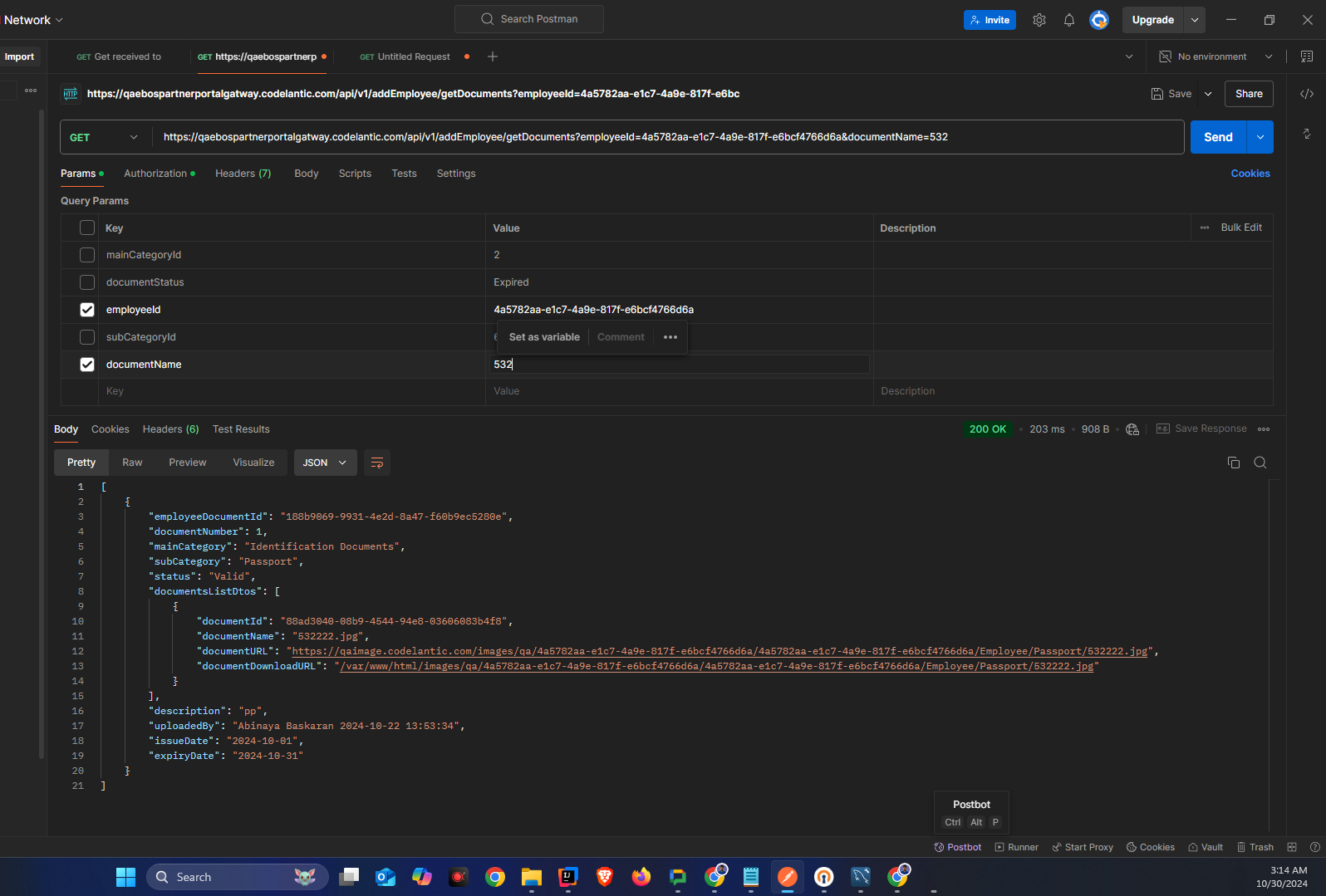Open the JSON format dropdown

[x=326, y=463]
